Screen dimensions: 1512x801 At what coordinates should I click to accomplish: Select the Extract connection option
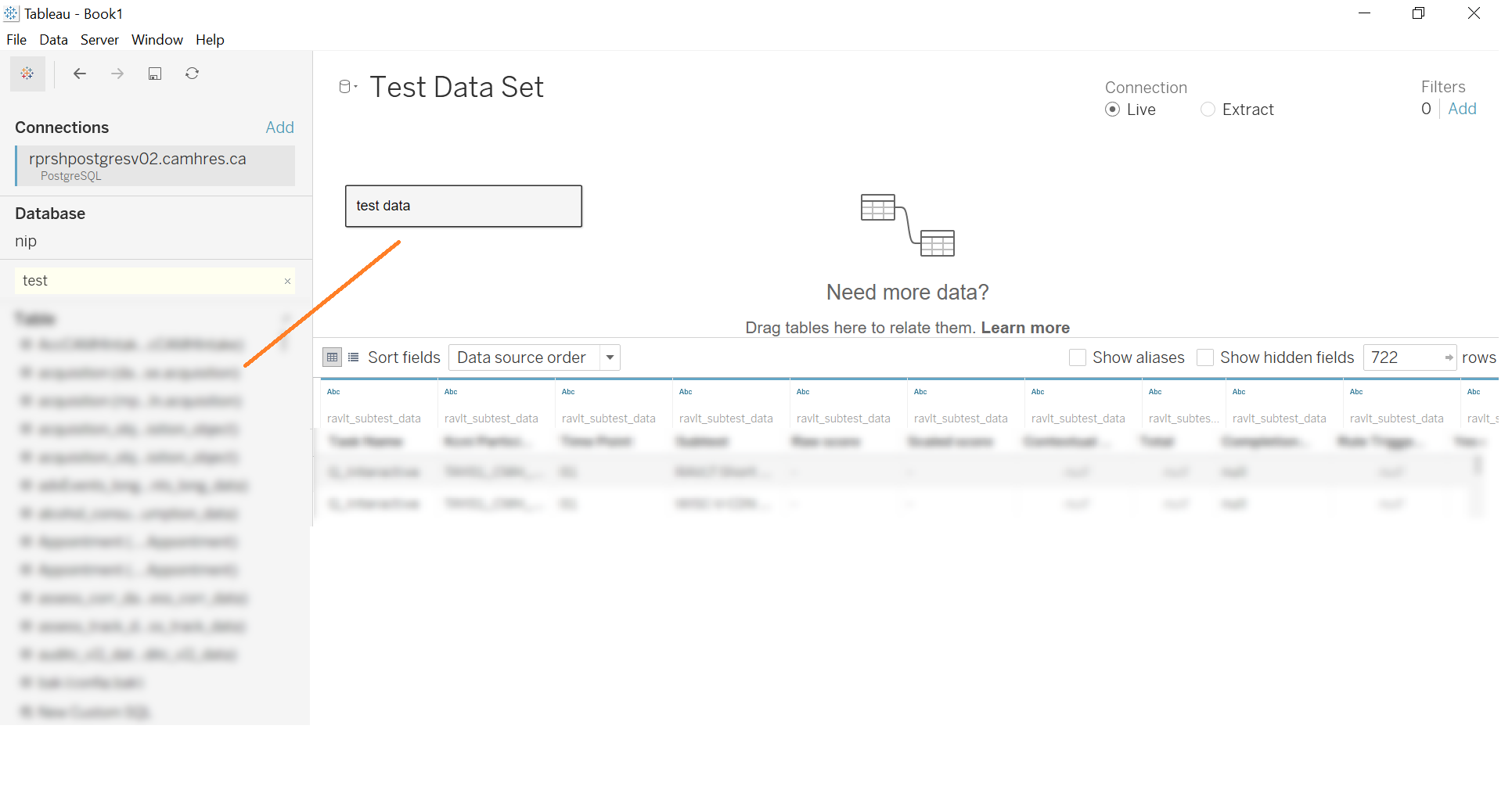click(x=1208, y=110)
